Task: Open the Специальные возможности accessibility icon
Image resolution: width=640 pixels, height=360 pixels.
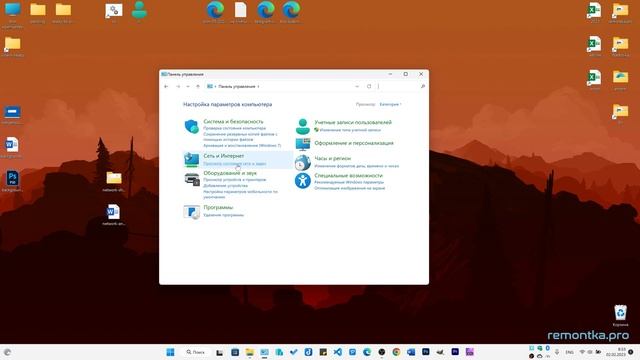Action: coord(302,180)
